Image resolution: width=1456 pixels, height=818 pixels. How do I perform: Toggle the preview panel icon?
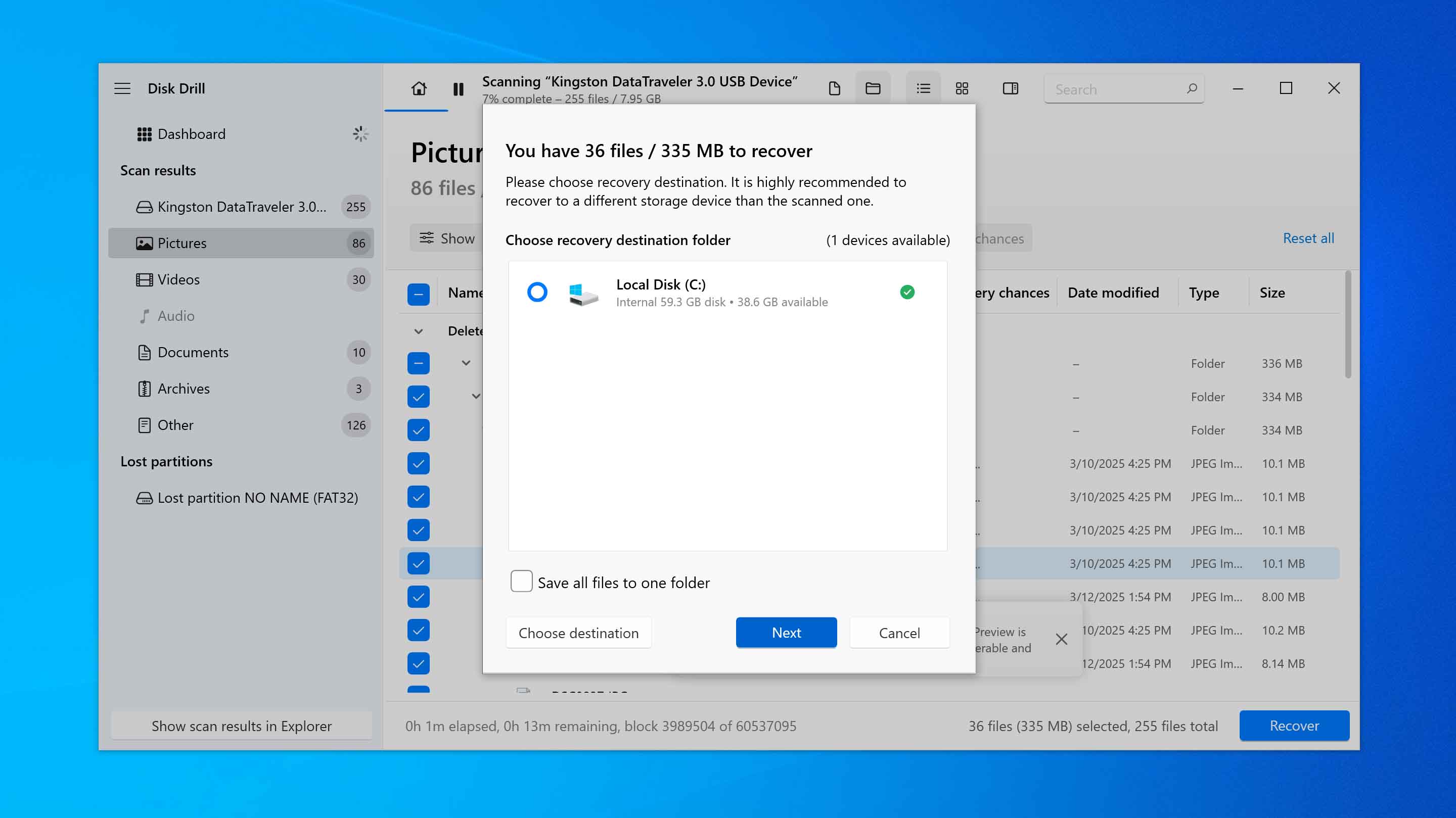point(1010,89)
